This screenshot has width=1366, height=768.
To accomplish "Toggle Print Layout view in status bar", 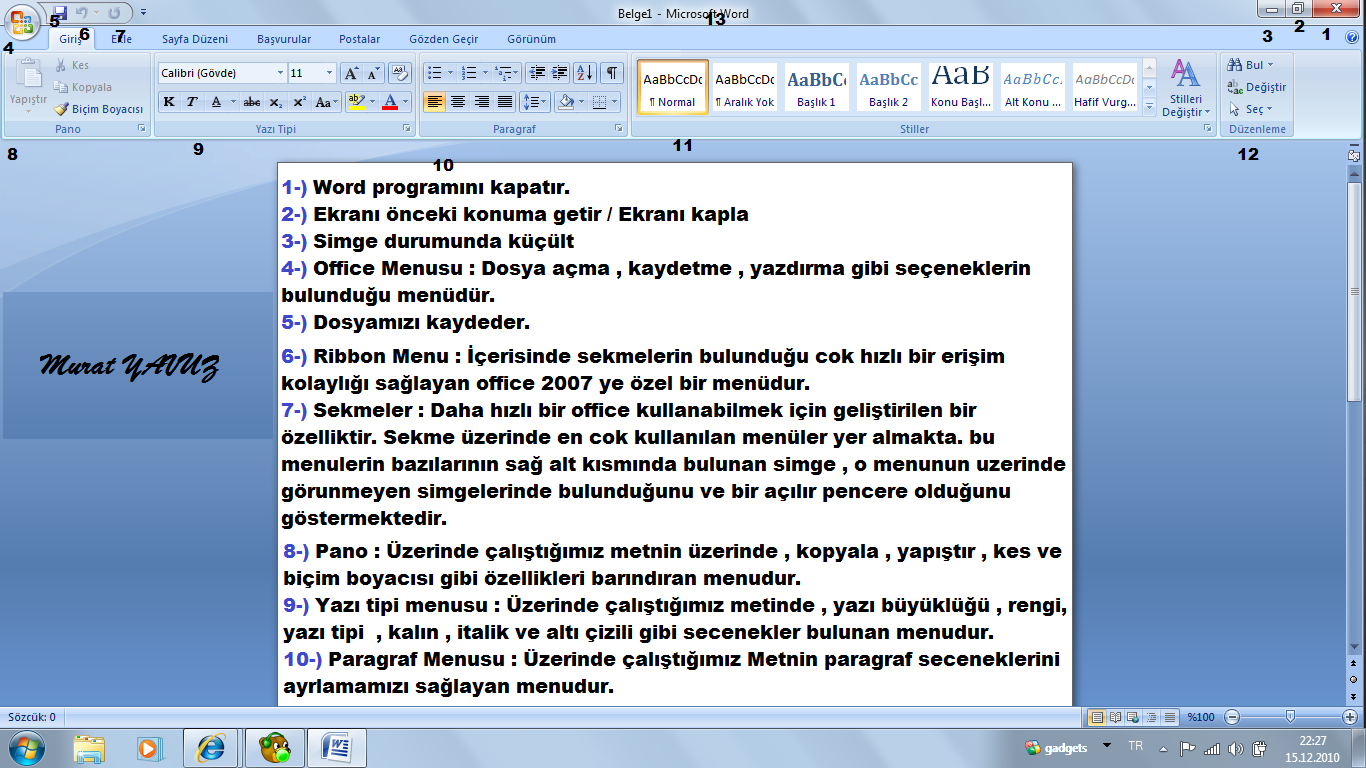I will [1097, 717].
